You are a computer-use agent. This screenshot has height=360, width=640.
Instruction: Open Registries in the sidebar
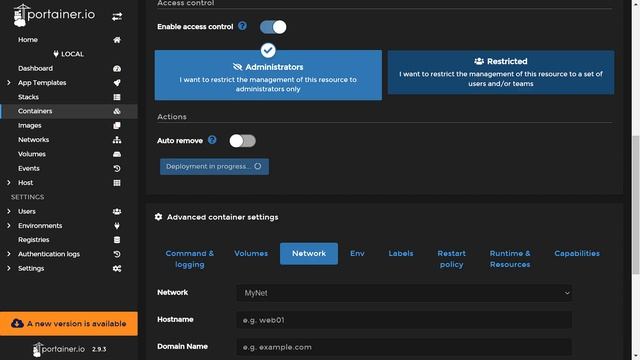tap(33, 240)
